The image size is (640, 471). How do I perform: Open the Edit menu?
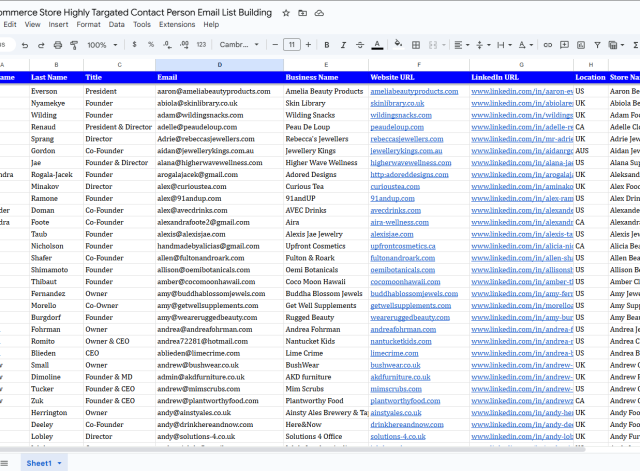coord(10,24)
